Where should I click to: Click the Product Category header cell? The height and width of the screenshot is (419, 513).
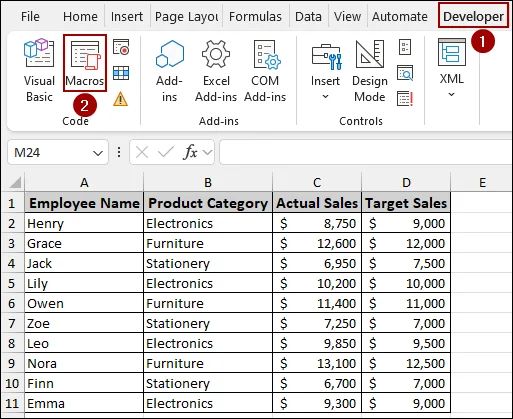[x=208, y=203]
